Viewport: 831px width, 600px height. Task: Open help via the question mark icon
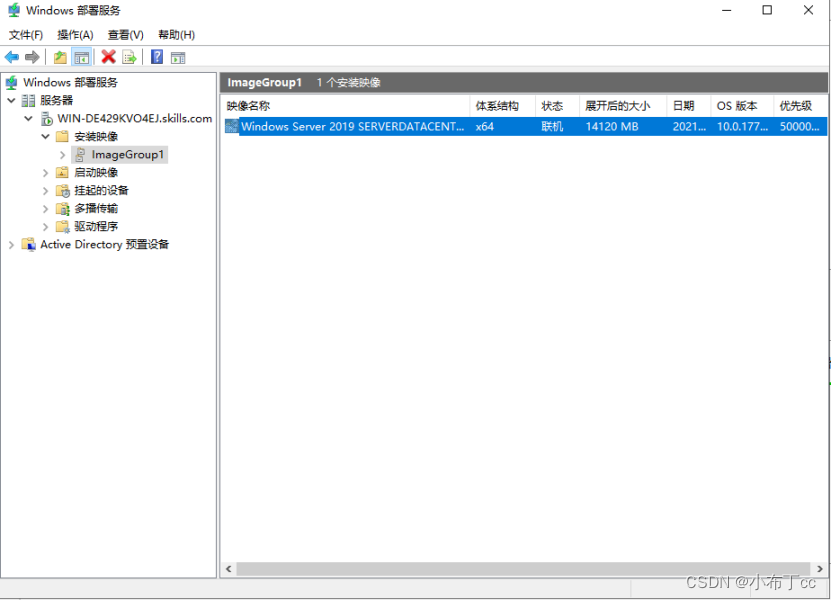(157, 57)
